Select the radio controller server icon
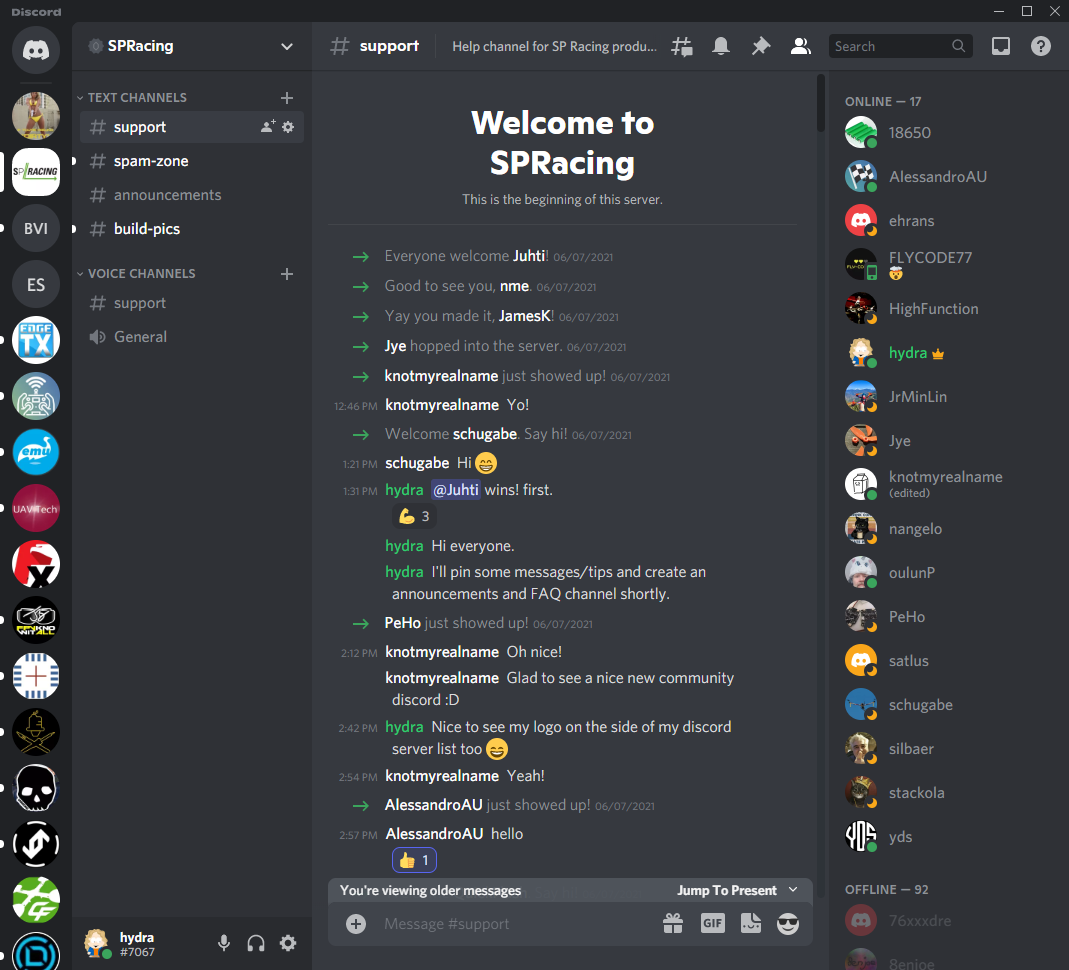 [35, 396]
